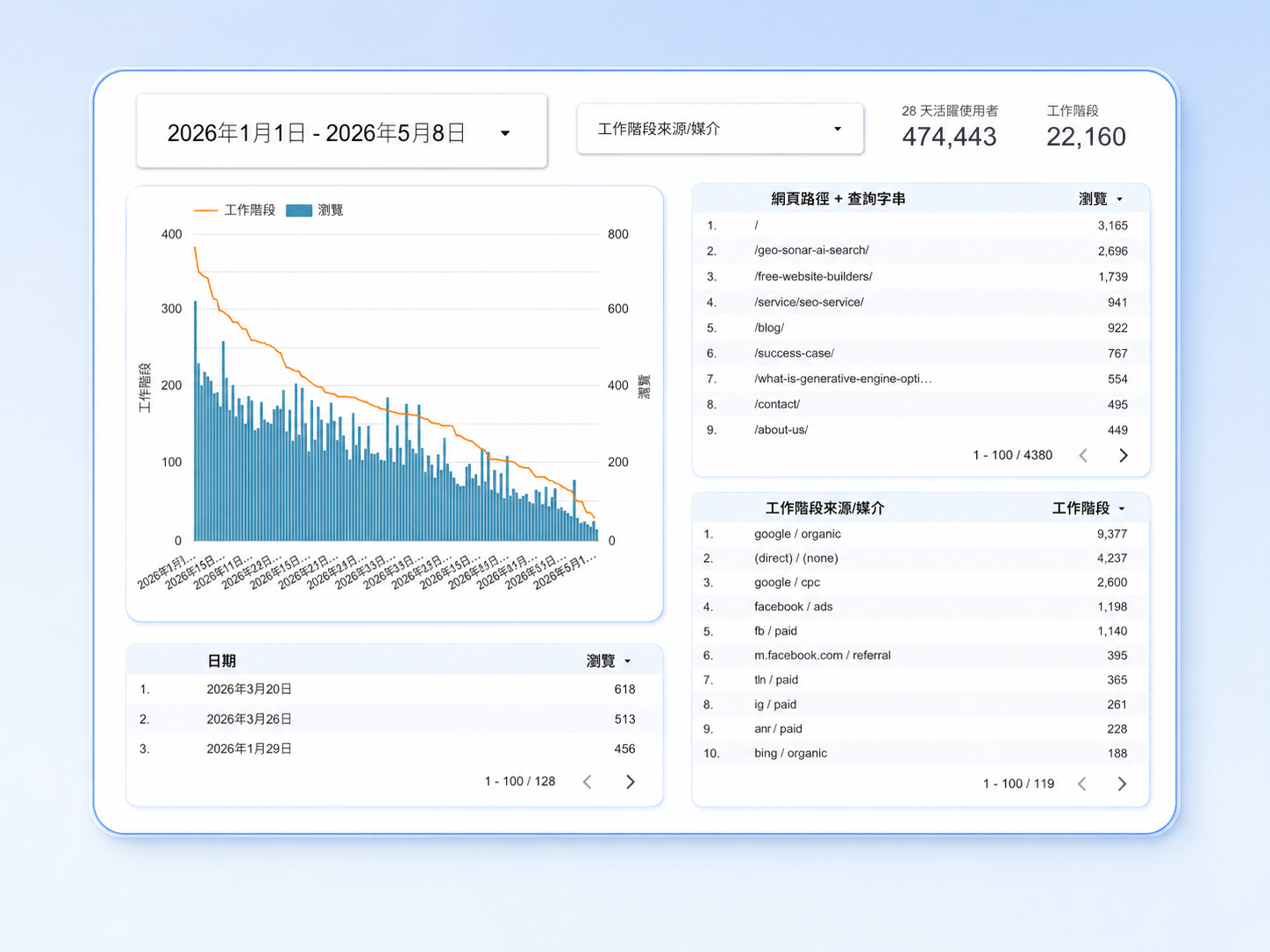Go to previous page of date table (1 - 100 / 128)
This screenshot has height=952, width=1270.
pyautogui.click(x=588, y=781)
